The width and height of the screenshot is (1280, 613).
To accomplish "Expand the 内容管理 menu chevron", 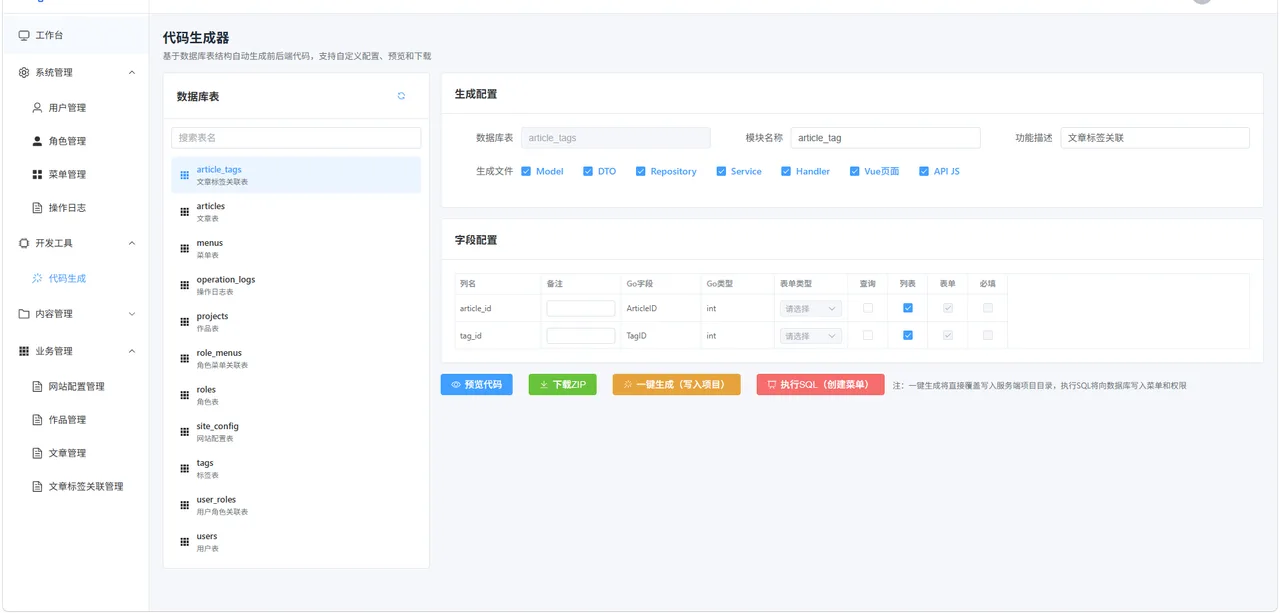I will tap(132, 314).
